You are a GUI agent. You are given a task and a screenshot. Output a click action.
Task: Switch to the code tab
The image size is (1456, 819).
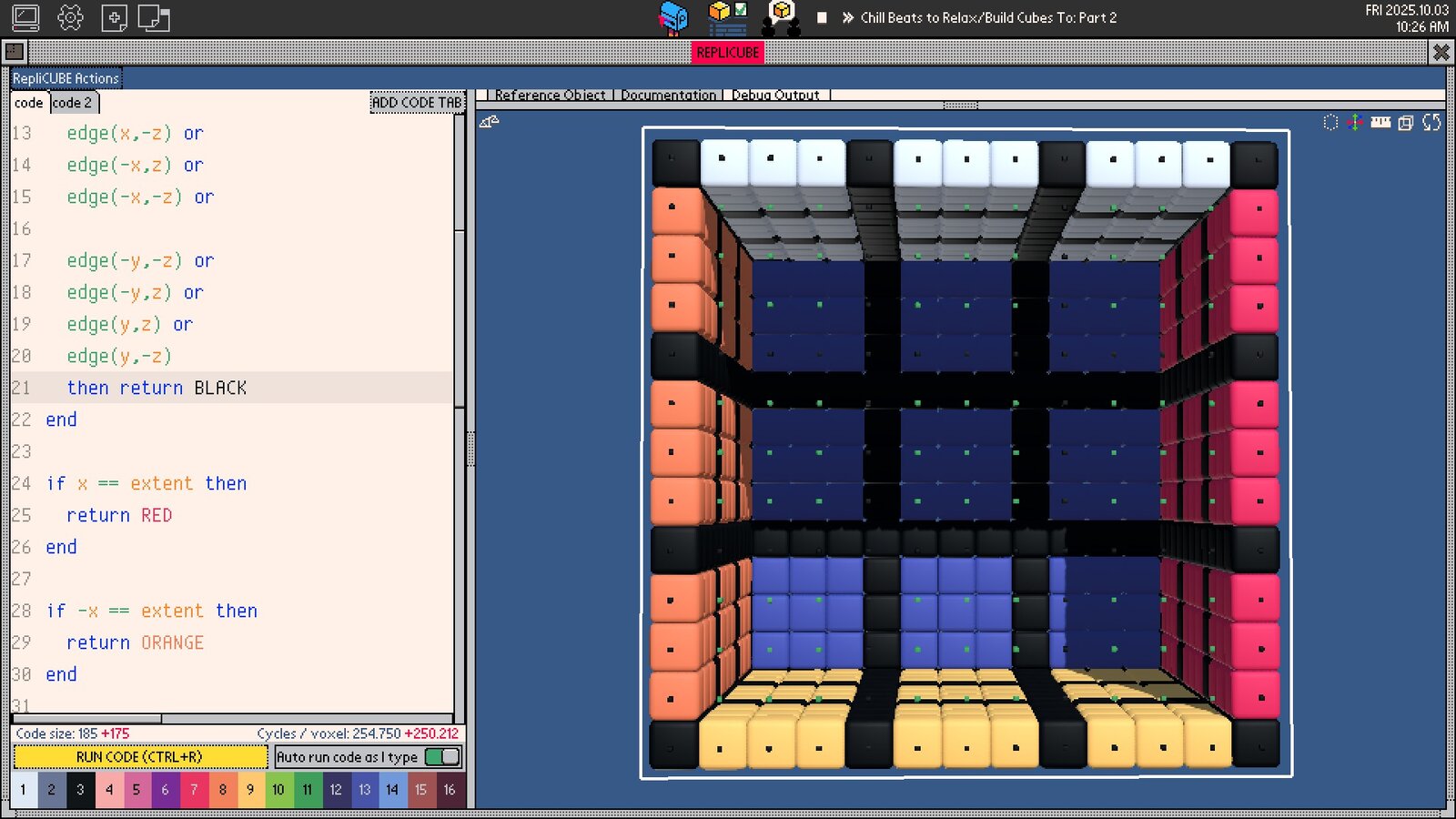coord(29,103)
